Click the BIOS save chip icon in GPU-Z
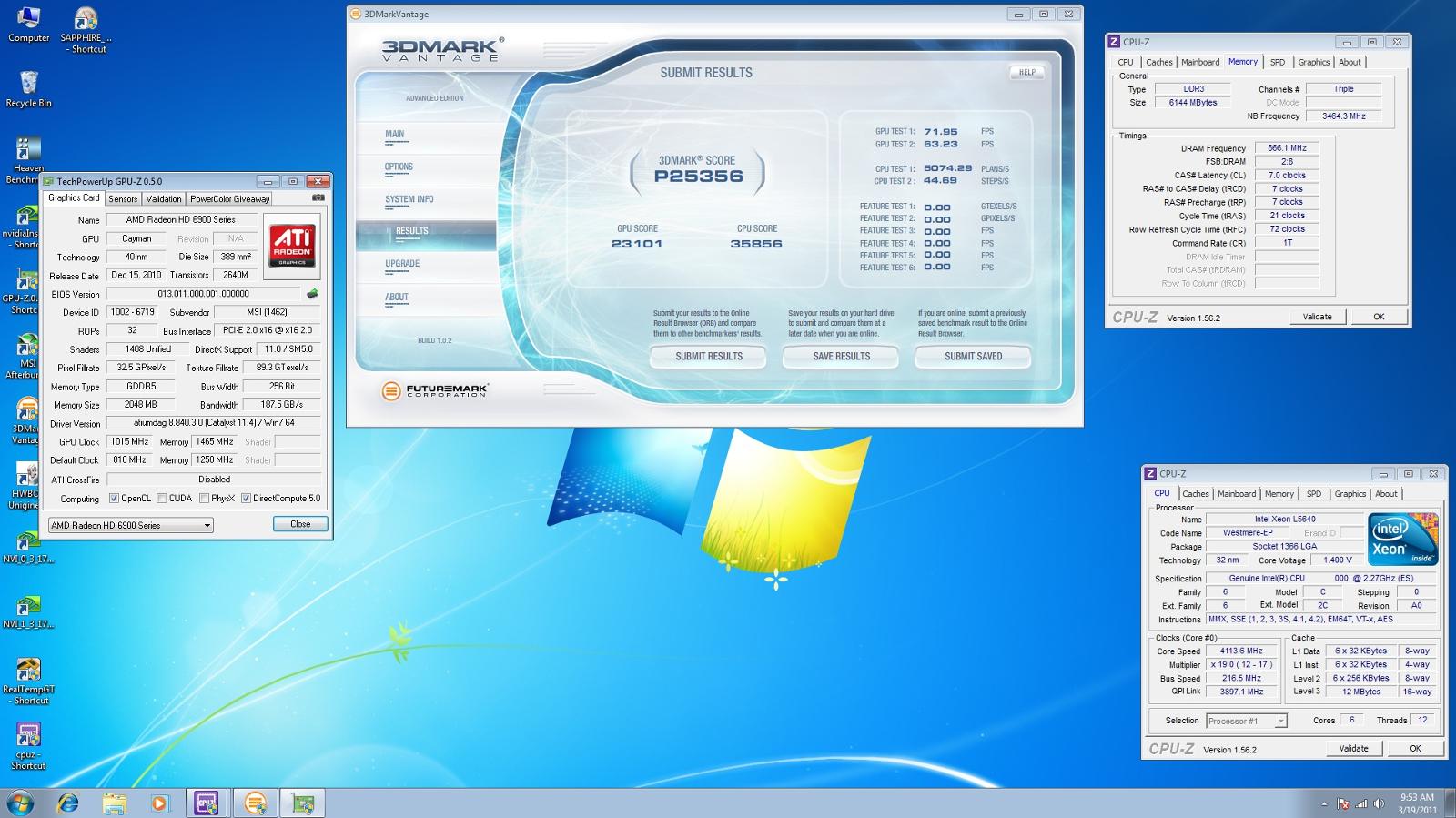The image size is (1456, 818). click(312, 294)
